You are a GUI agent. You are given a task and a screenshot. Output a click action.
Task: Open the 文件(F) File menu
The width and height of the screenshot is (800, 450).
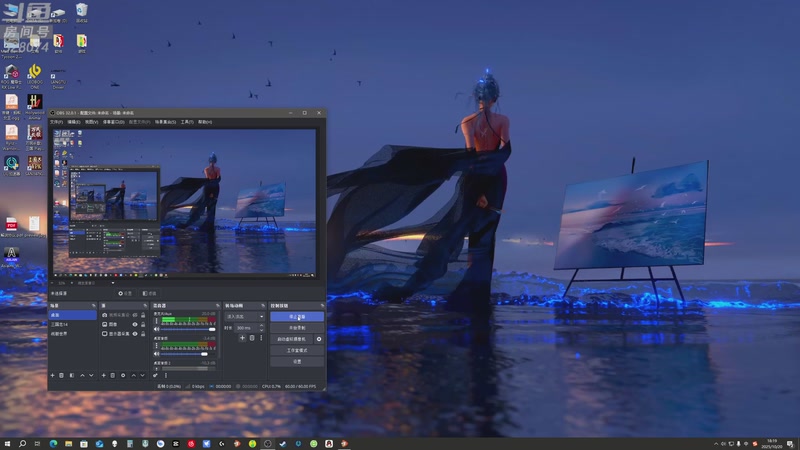pyautogui.click(x=57, y=122)
